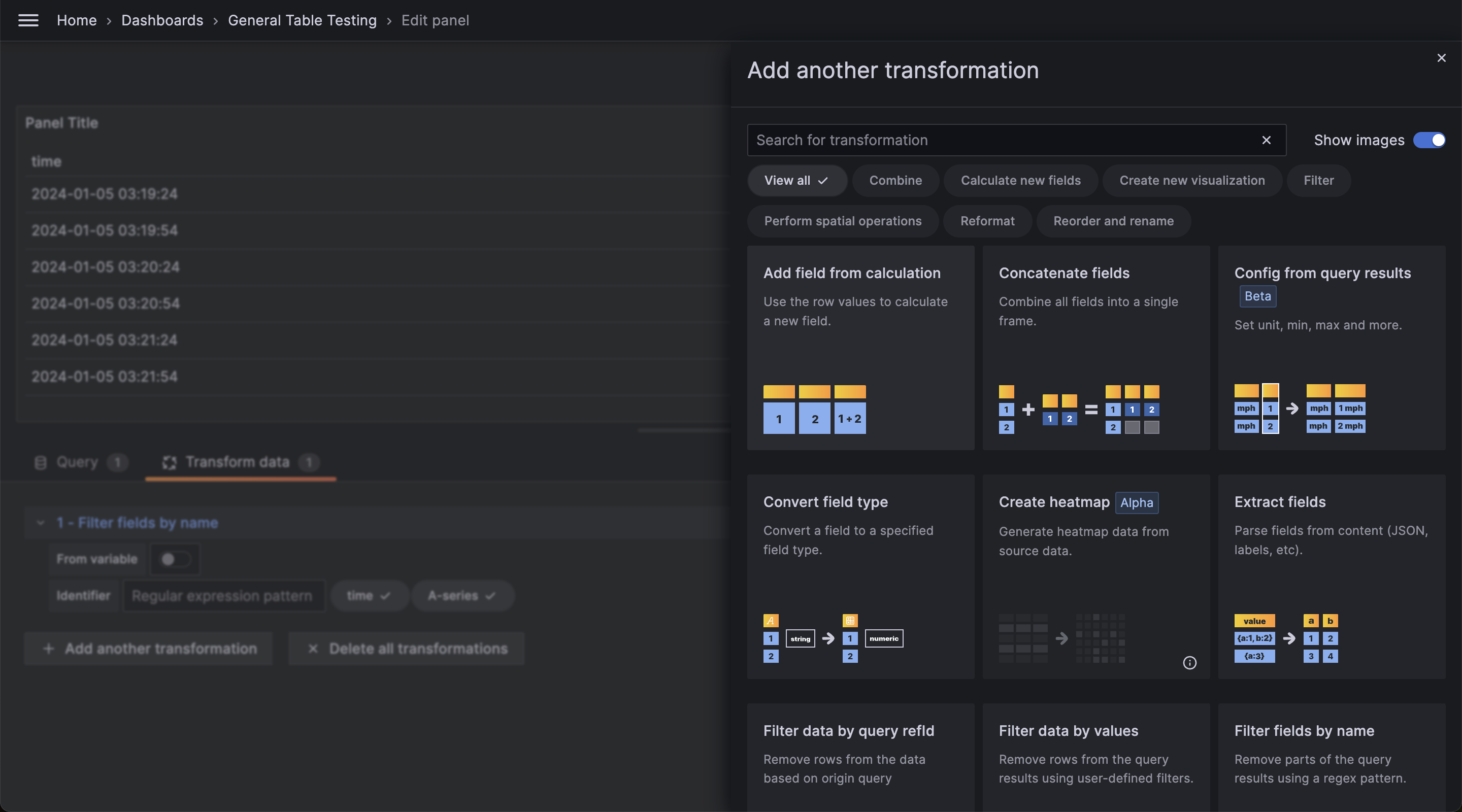Deselect the time field pill
This screenshot has height=812, width=1462.
click(369, 595)
